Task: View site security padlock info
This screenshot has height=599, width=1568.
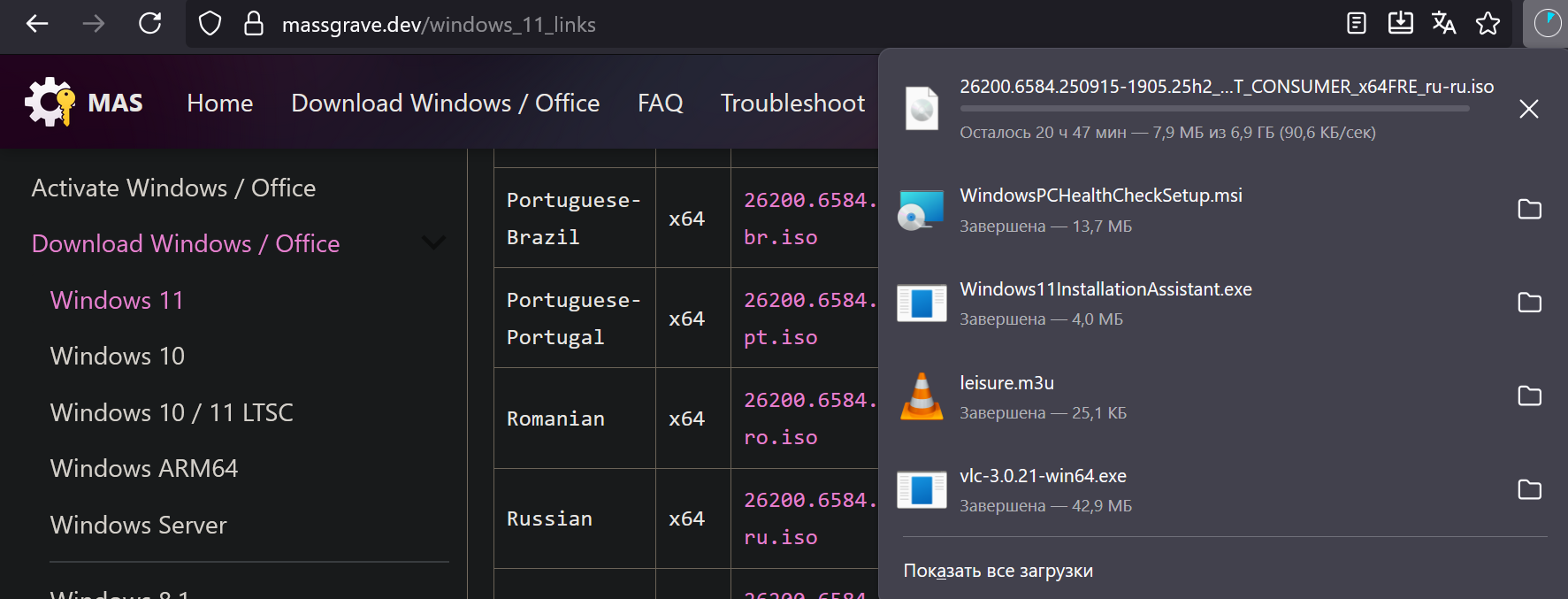Action: [254, 24]
